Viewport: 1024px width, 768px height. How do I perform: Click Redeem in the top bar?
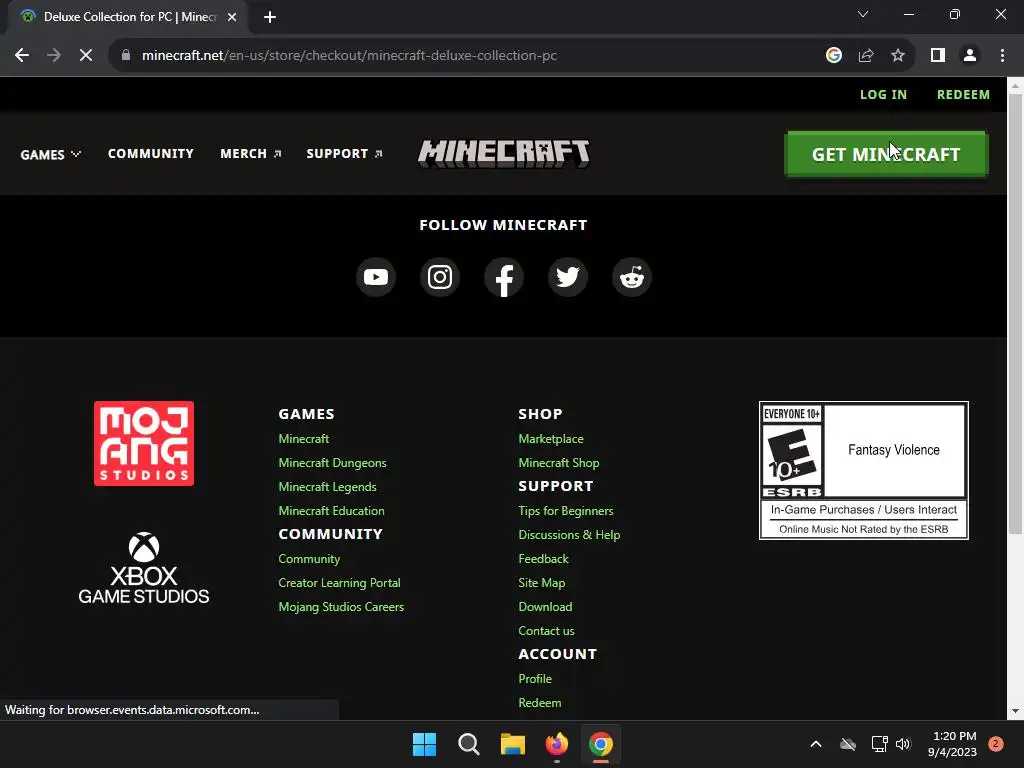963,95
